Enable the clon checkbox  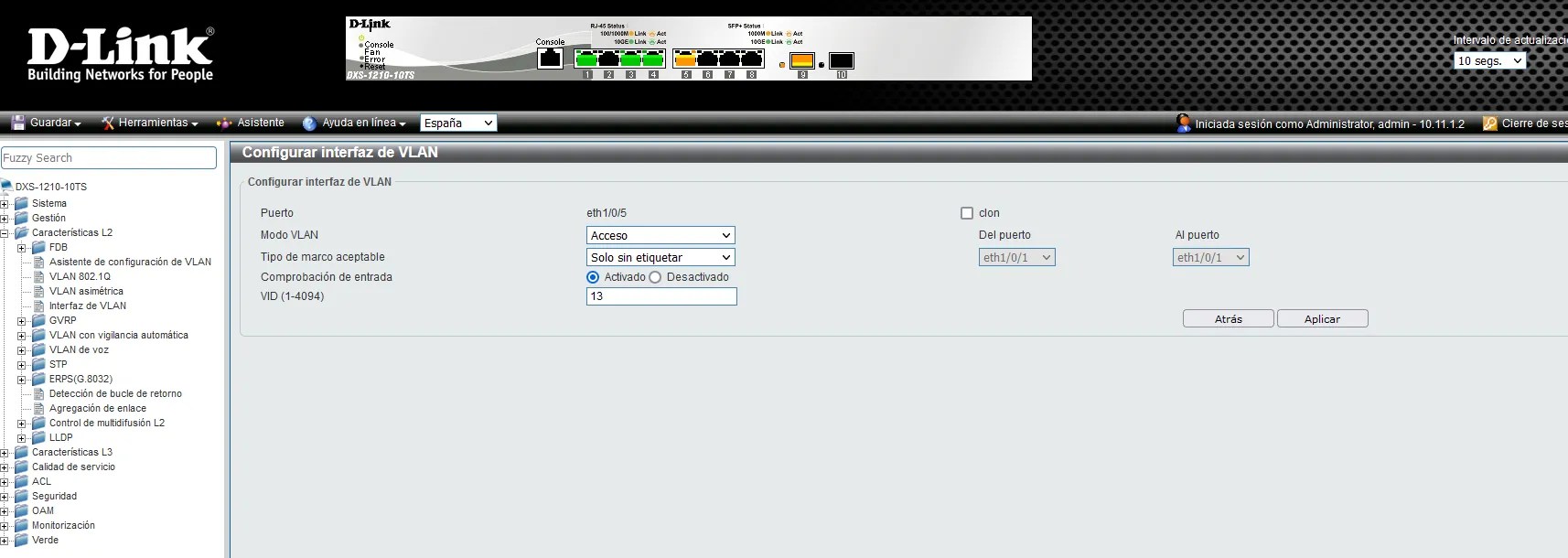[x=967, y=213]
